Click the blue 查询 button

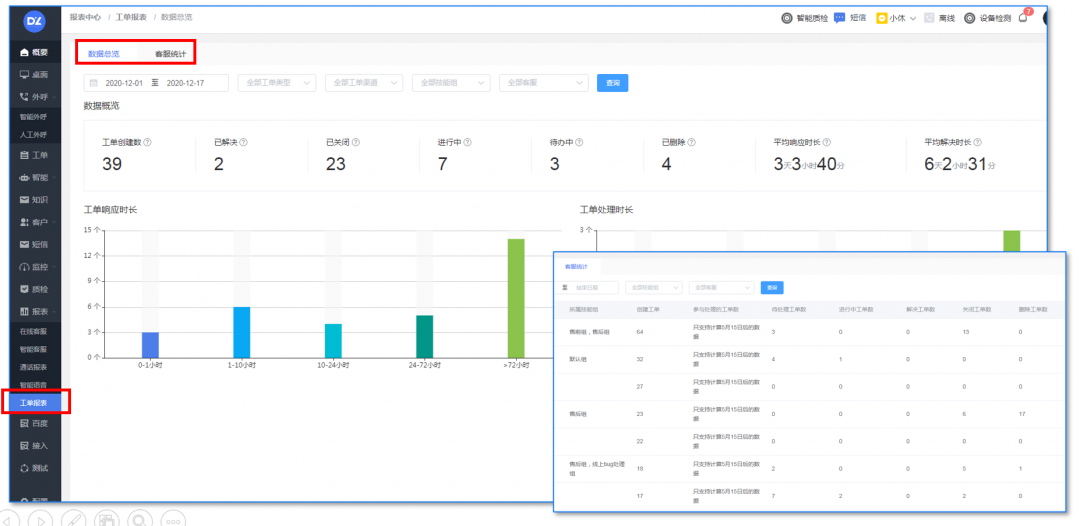(612, 83)
